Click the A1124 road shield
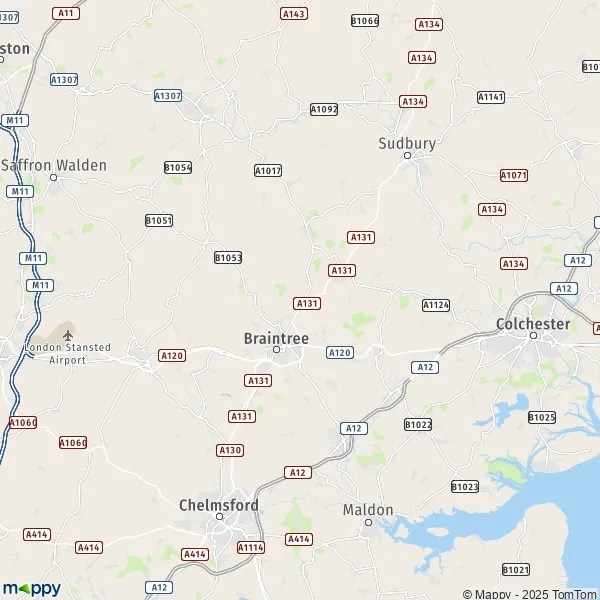The height and width of the screenshot is (600, 600). 436,305
